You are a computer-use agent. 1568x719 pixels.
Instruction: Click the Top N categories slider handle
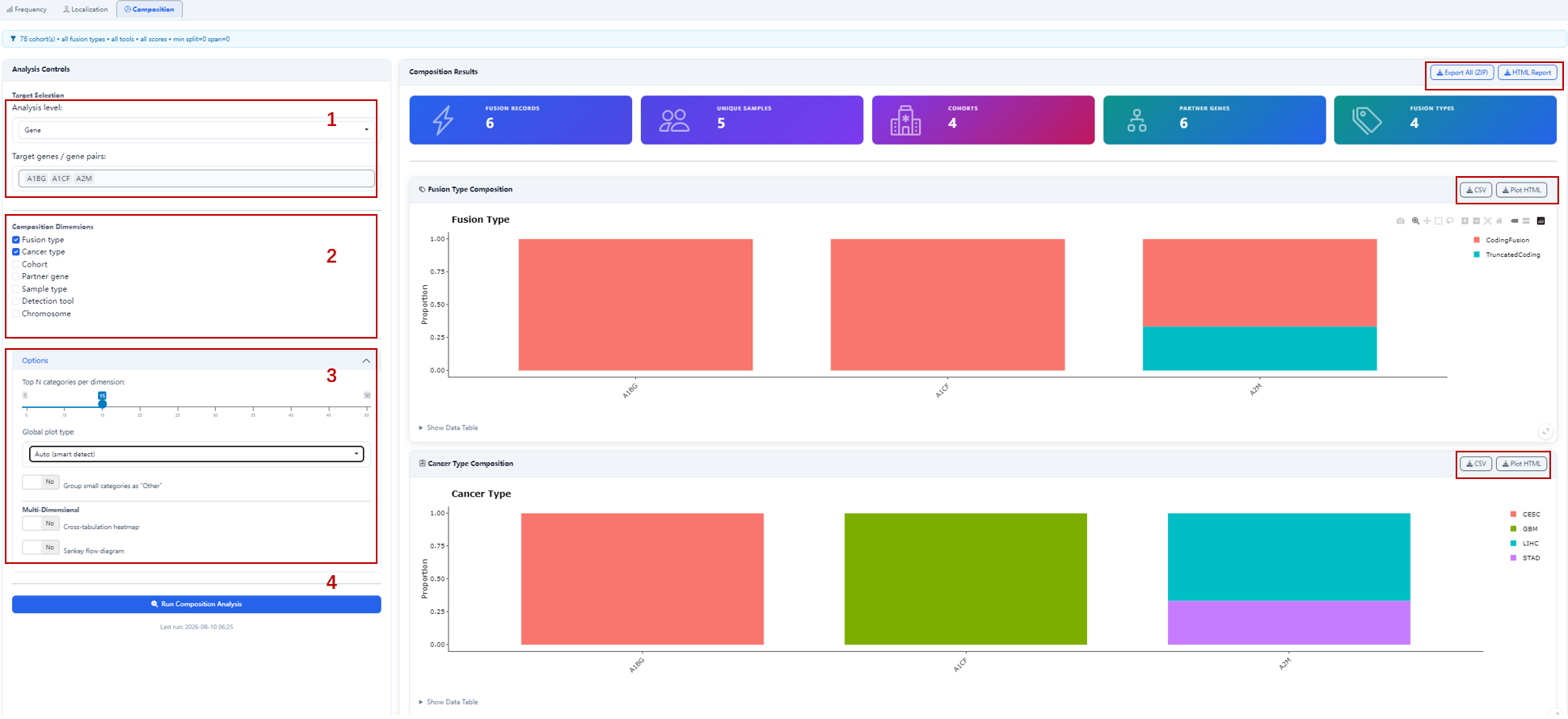tap(102, 403)
